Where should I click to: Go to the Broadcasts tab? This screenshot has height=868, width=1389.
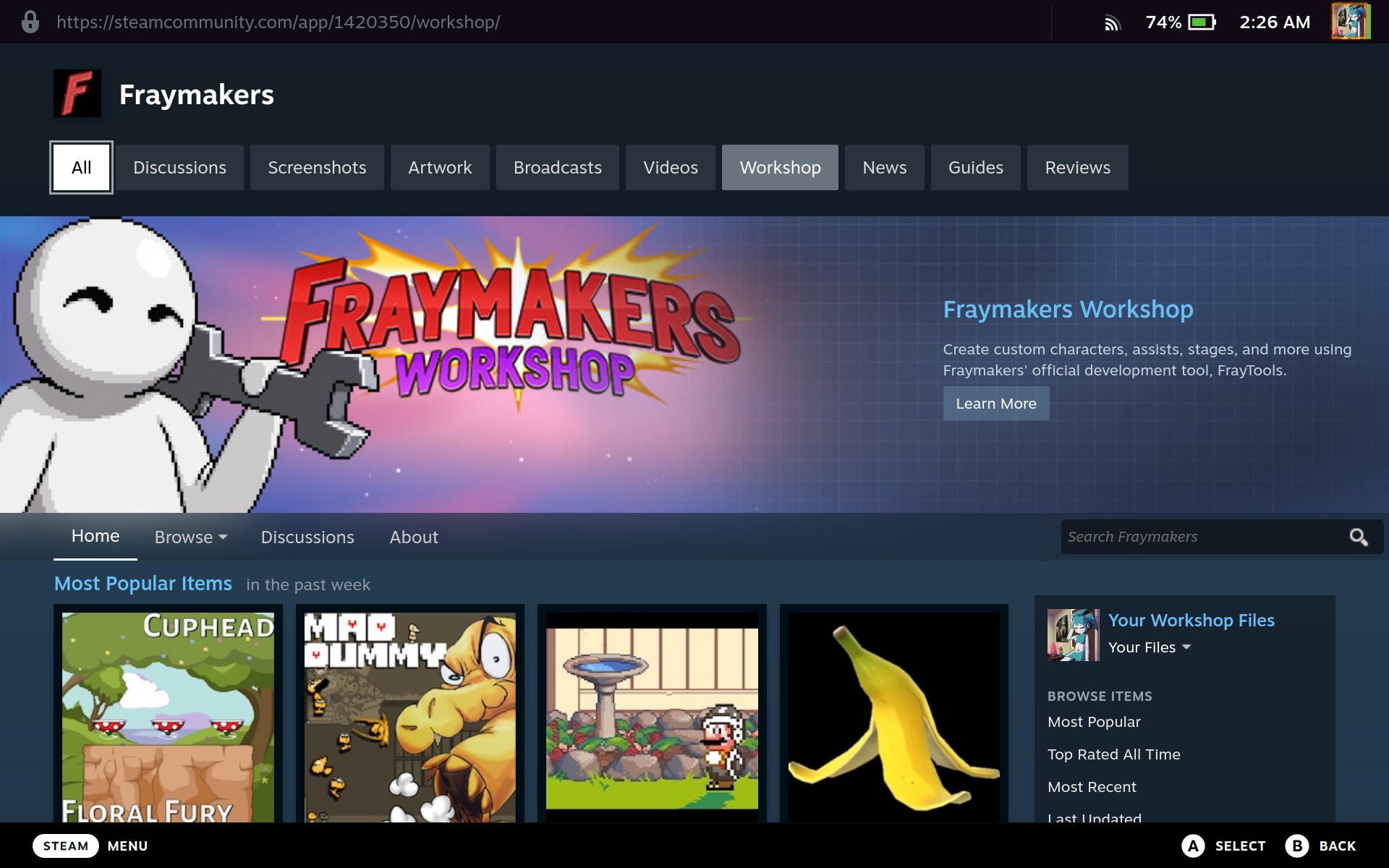click(558, 168)
